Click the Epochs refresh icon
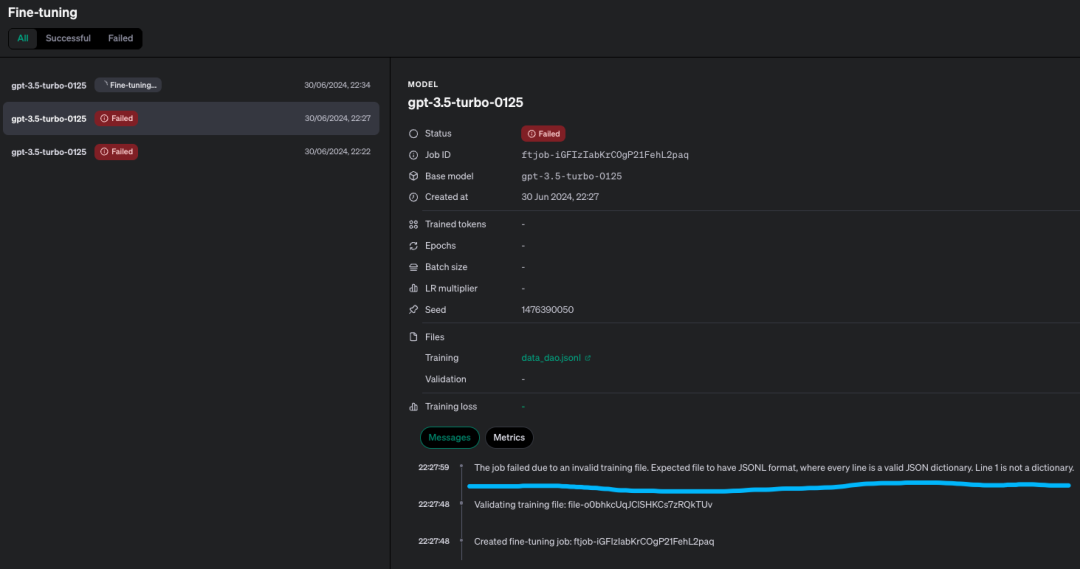Screen dimensions: 1080x569 tap(414, 246)
